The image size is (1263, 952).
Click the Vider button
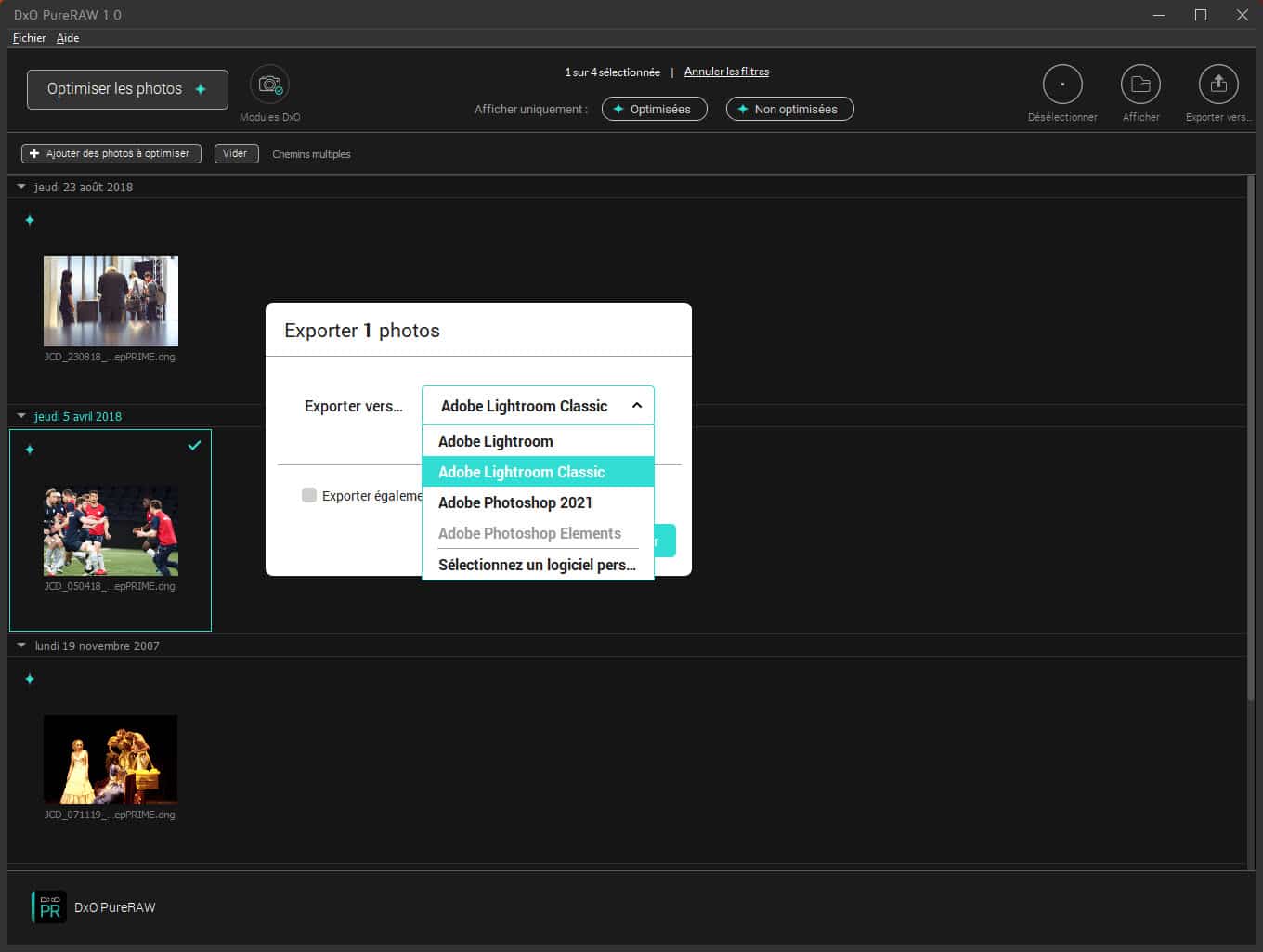pyautogui.click(x=235, y=153)
